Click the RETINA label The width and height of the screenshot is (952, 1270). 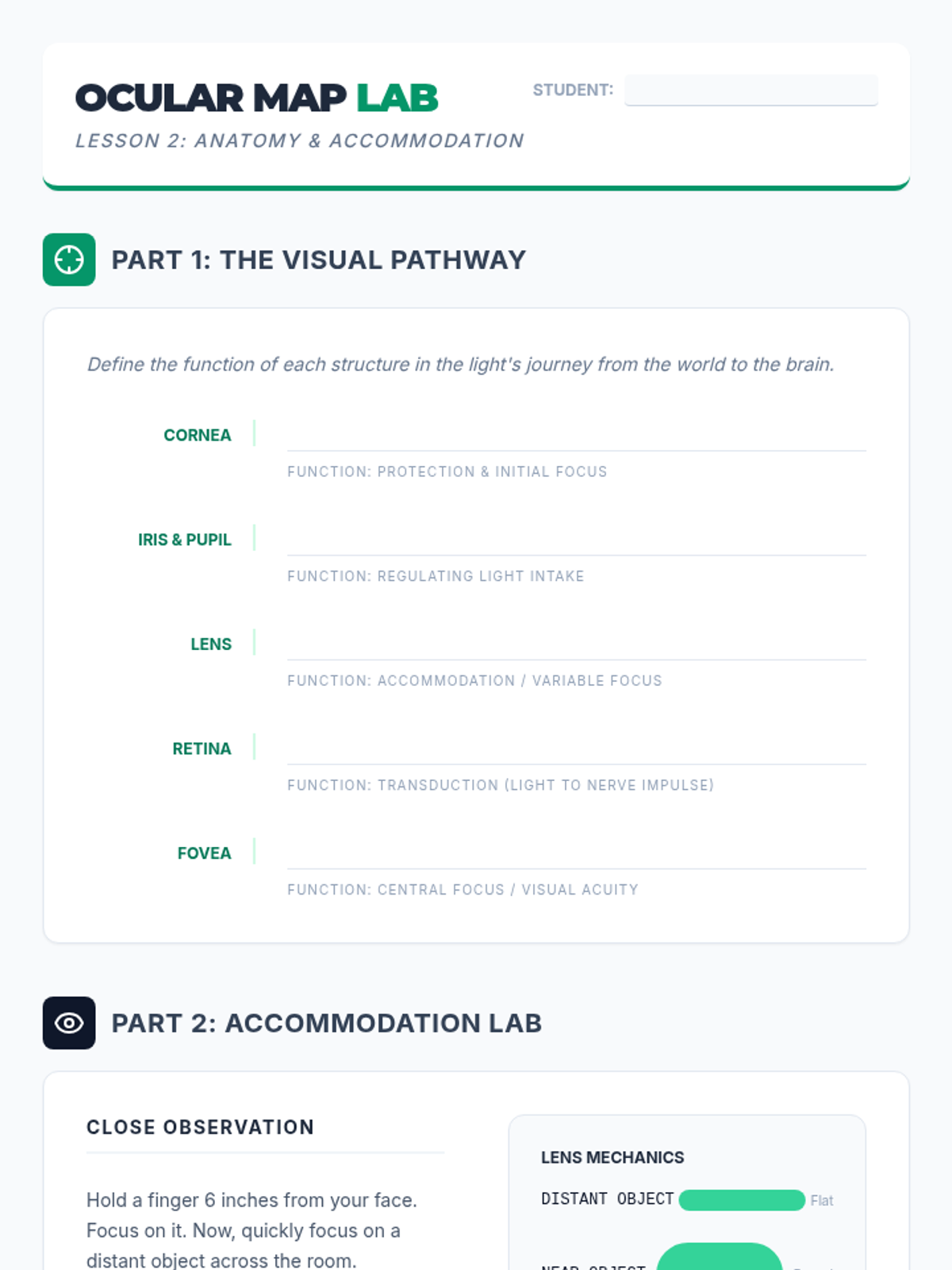click(202, 749)
